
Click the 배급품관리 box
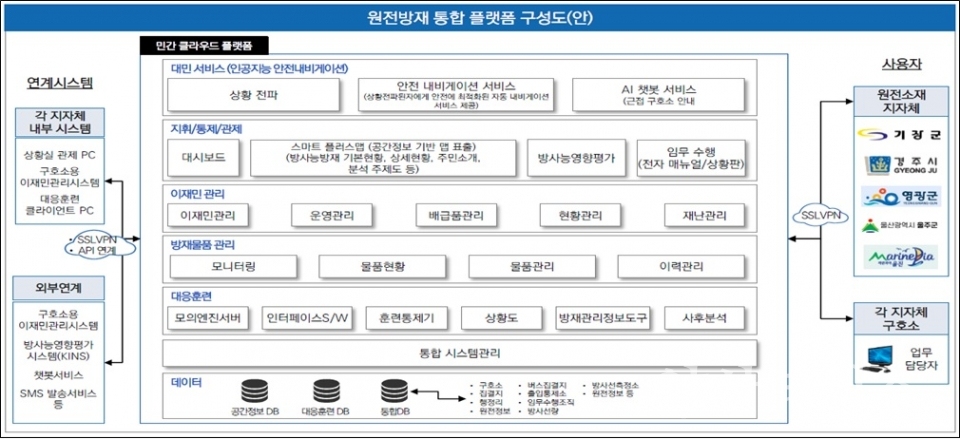click(x=456, y=216)
